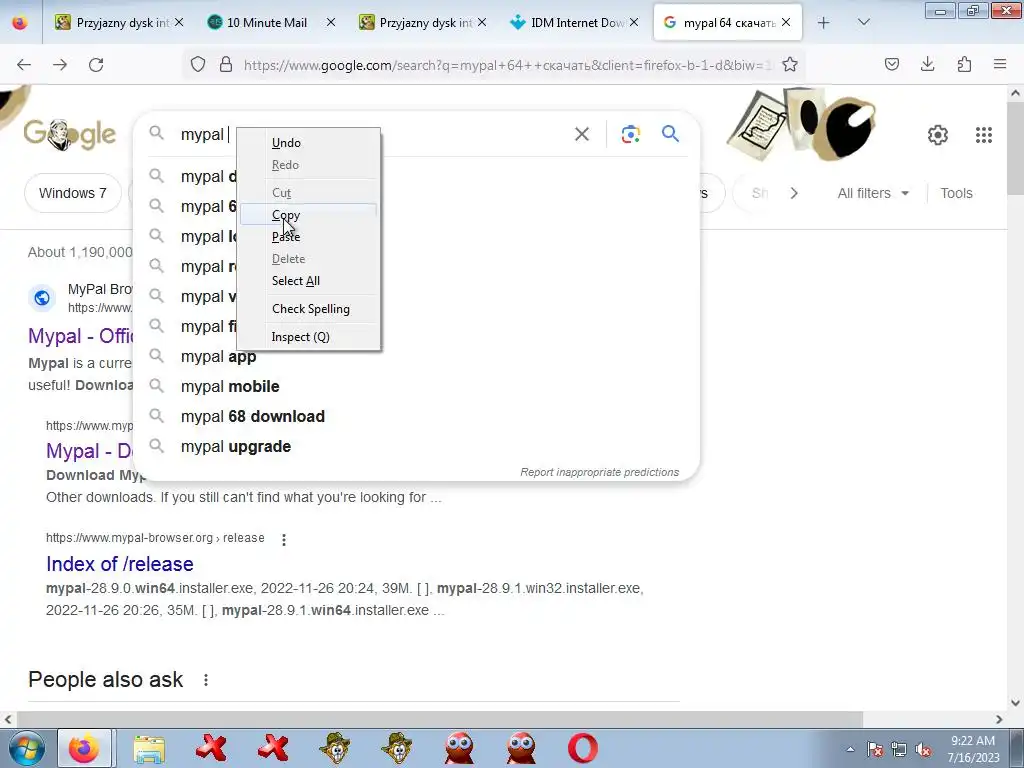Launch Opera from taskbar
This screenshot has width=1024, height=768.
click(583, 748)
